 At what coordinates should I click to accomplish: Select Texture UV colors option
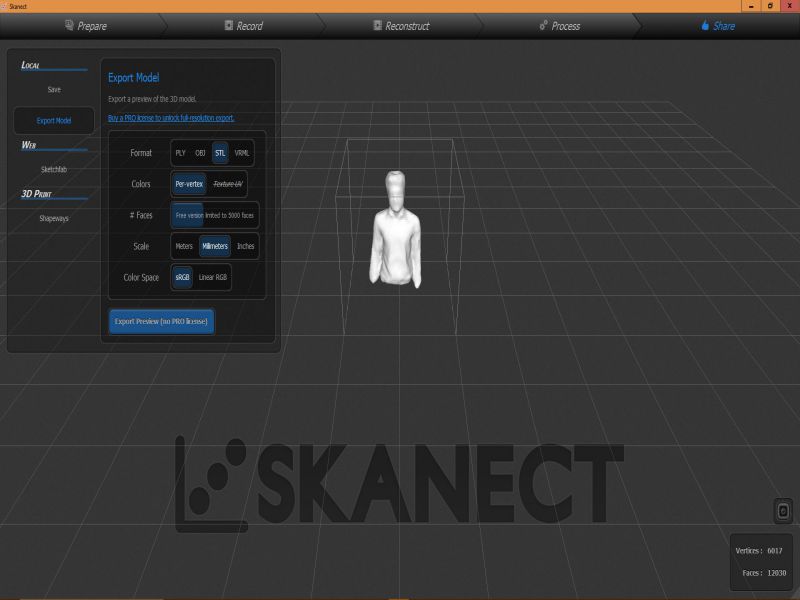pos(228,184)
